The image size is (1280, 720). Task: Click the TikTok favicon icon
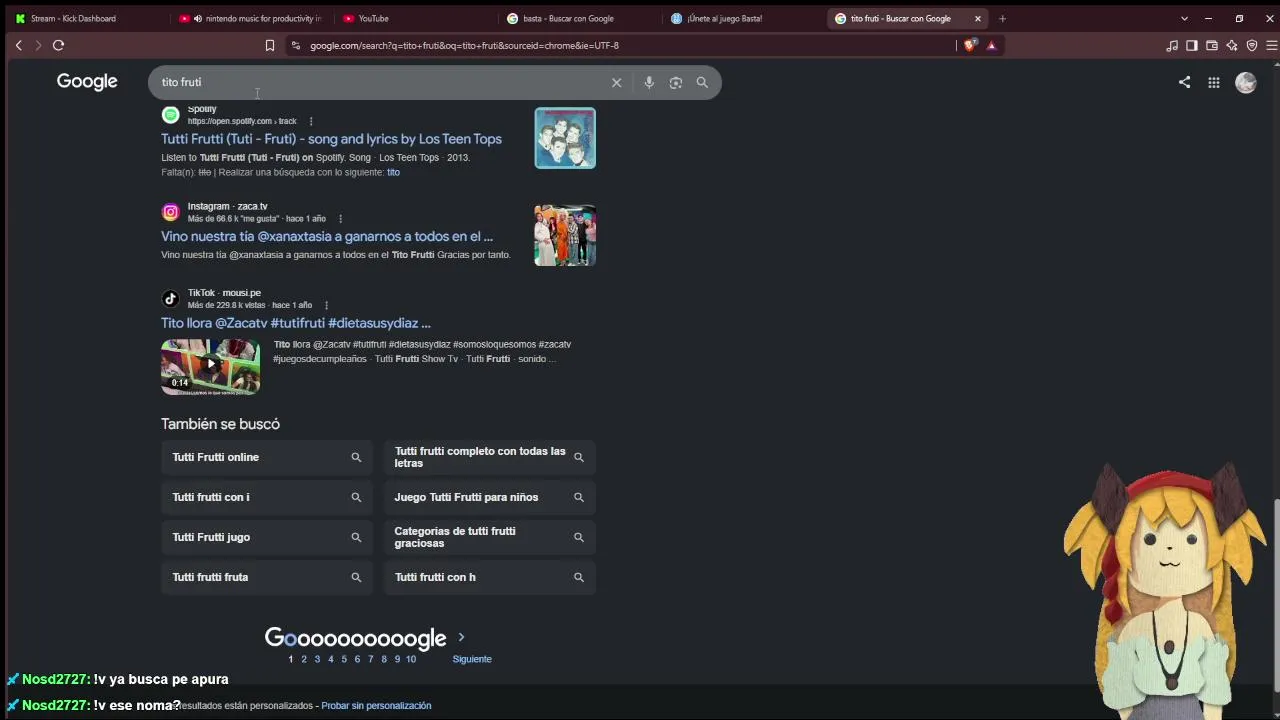(x=170, y=299)
